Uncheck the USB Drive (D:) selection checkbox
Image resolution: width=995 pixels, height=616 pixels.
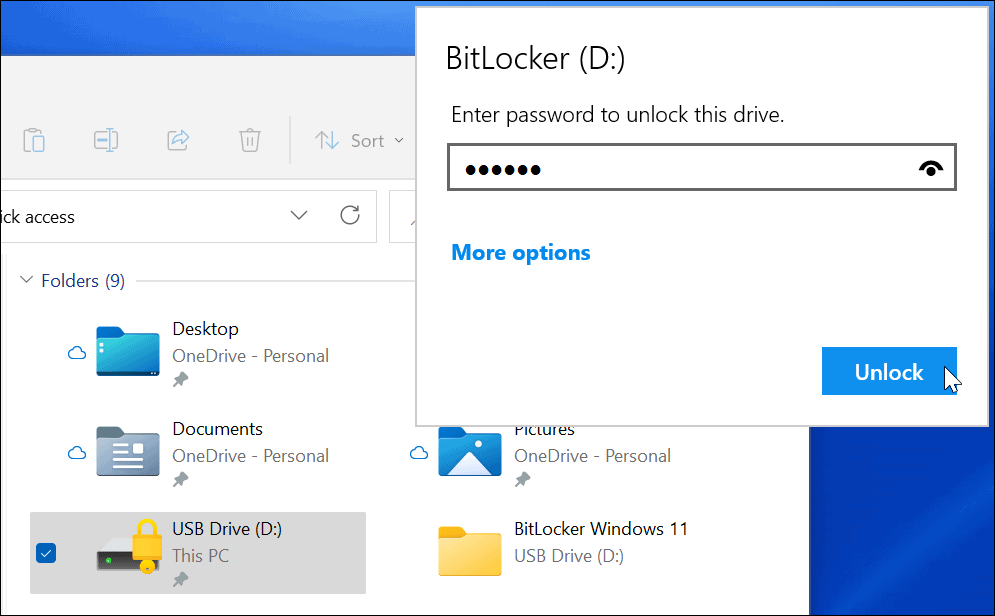45,552
